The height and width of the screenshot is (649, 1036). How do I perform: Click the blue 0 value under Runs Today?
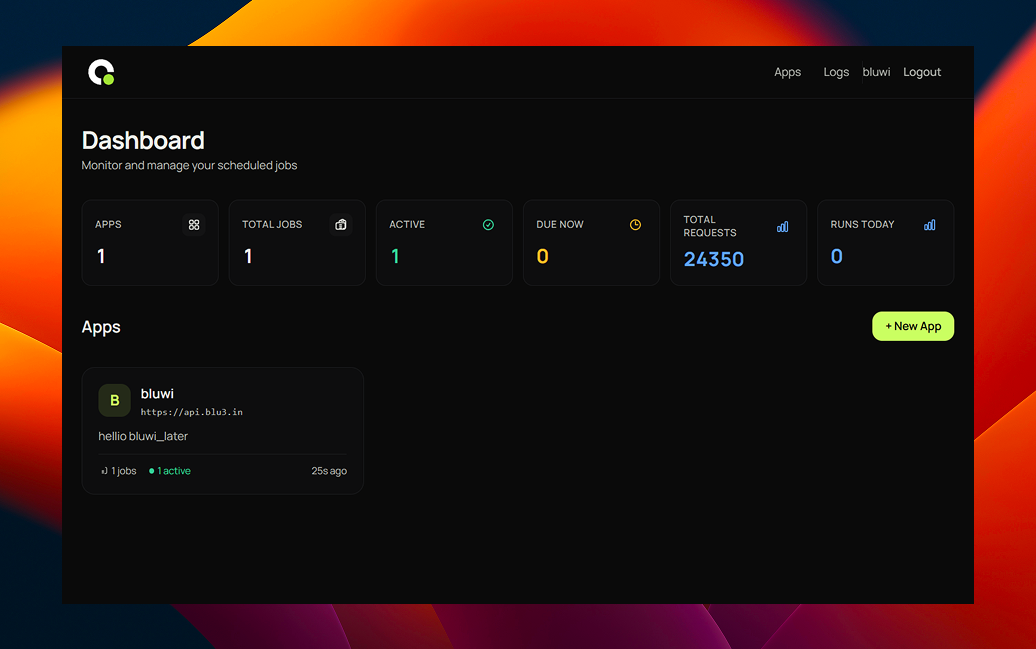click(836, 256)
